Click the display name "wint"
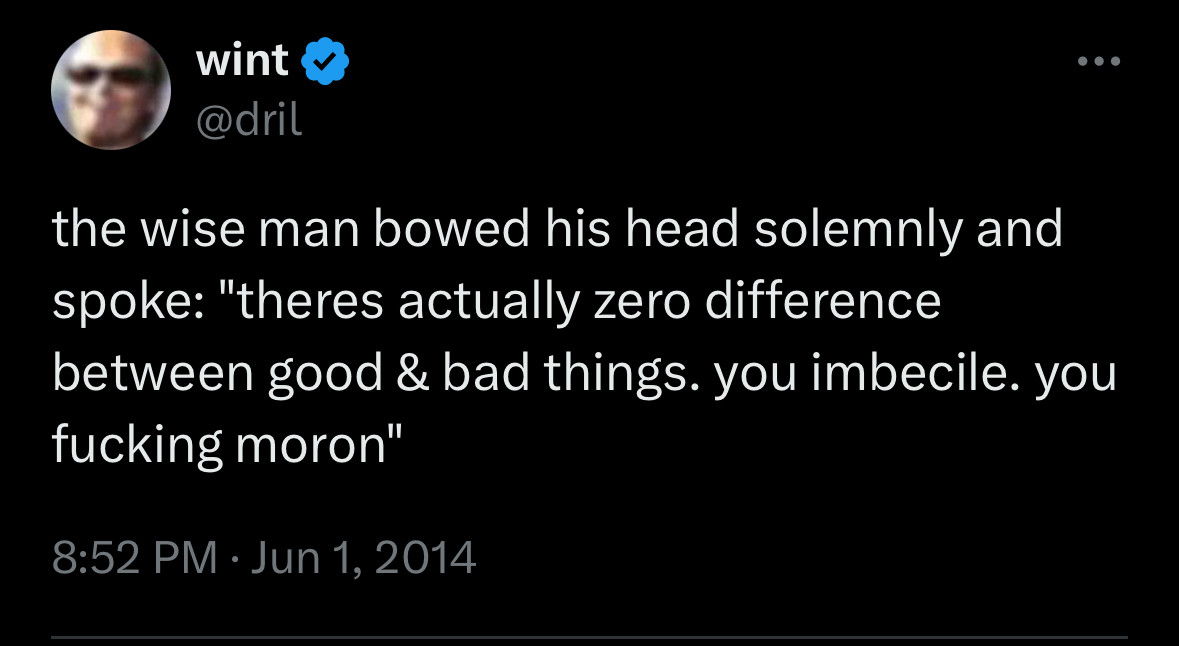The height and width of the screenshot is (646, 1179). (x=243, y=62)
